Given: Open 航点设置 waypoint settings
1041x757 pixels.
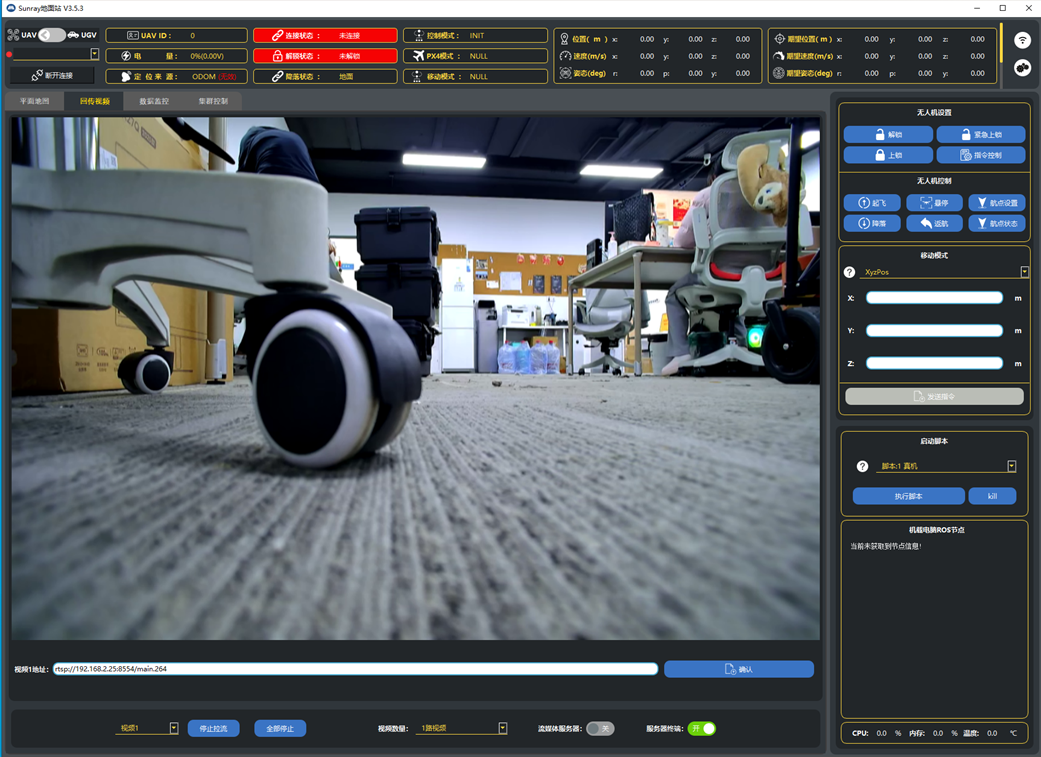Looking at the screenshot, I should pos(996,203).
